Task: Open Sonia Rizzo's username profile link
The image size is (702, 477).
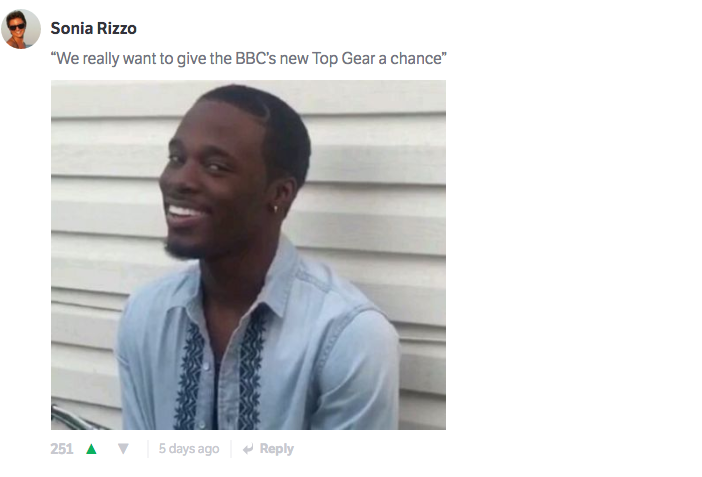Action: coord(94,28)
